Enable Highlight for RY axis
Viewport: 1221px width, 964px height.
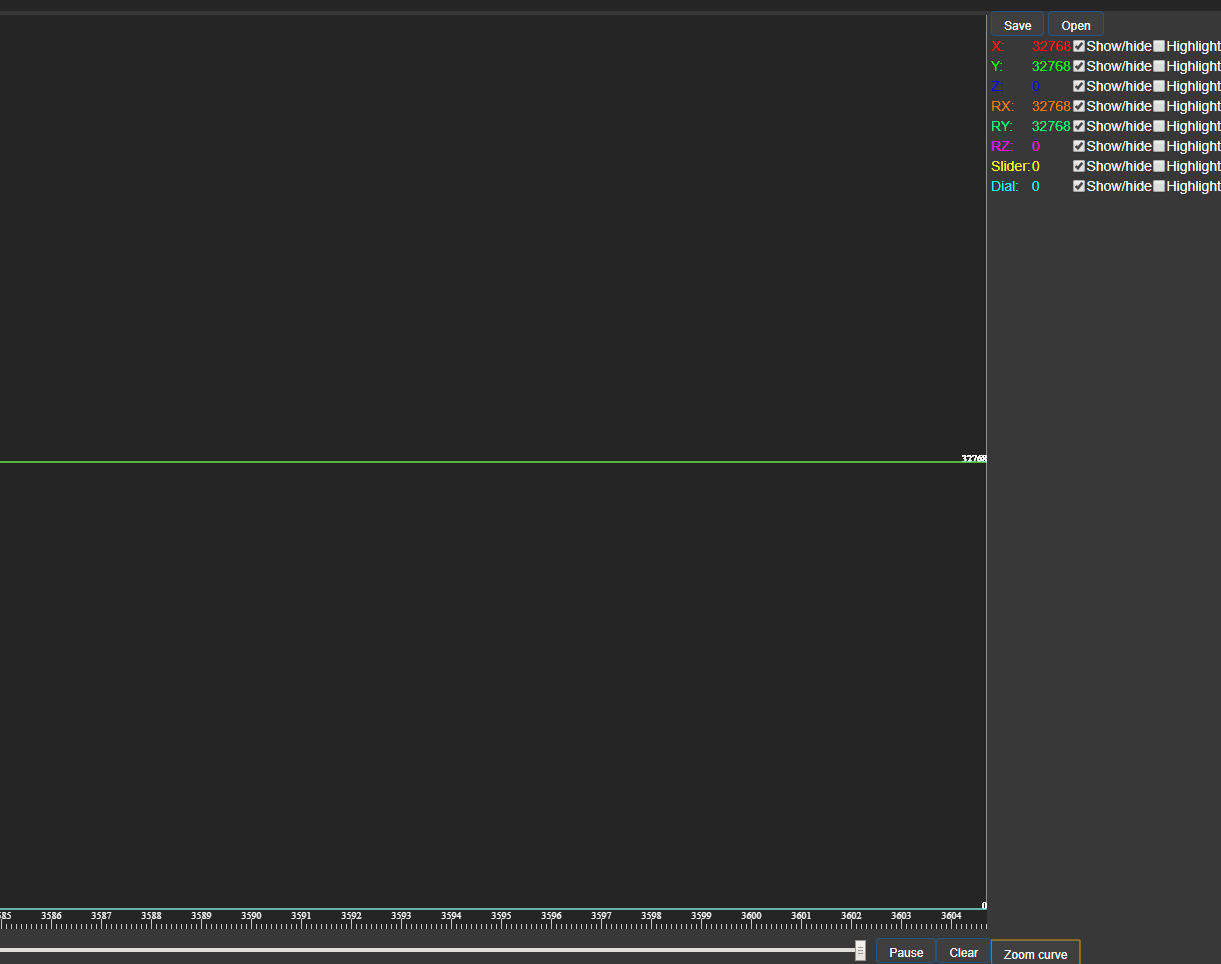point(1159,126)
